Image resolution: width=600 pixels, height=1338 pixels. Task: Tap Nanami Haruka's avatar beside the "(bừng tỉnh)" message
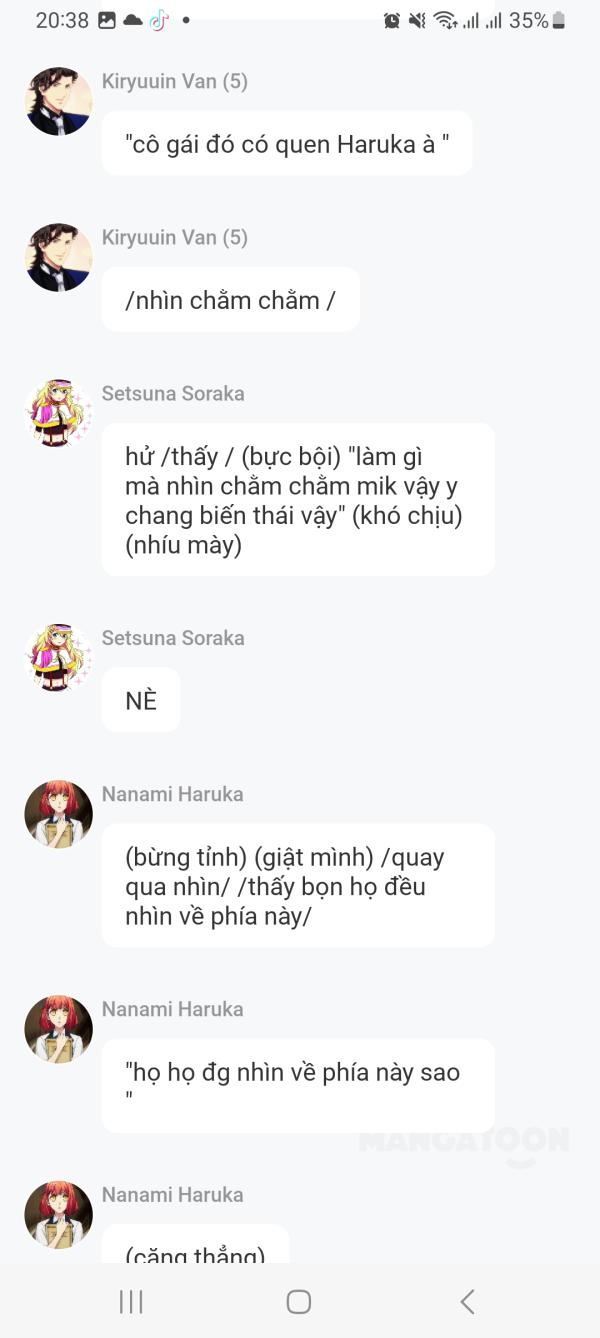pos(58,814)
